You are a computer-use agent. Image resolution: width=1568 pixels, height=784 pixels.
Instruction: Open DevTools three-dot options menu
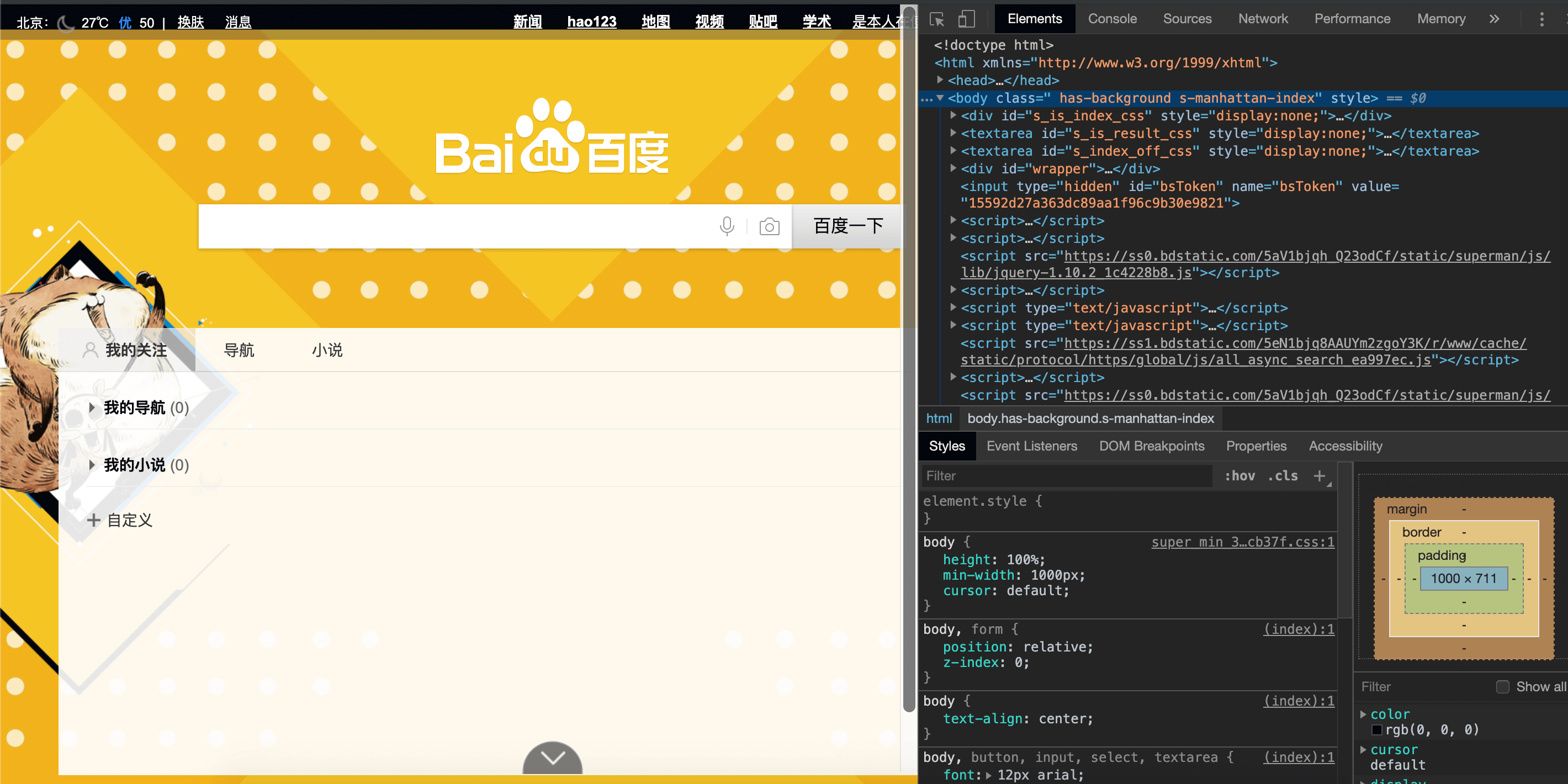coord(1542,19)
